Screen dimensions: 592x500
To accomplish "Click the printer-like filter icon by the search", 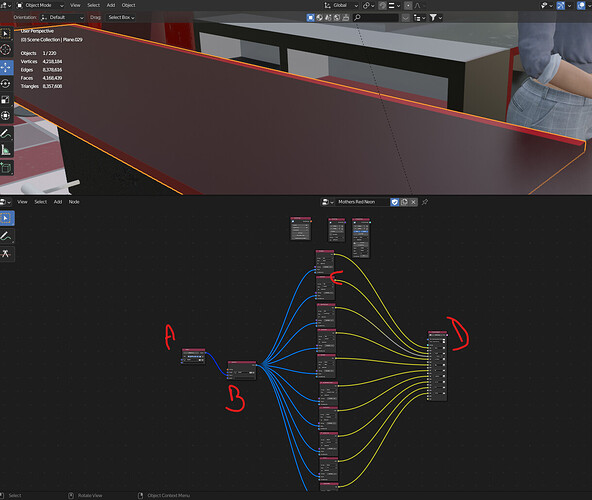I will [345, 17].
